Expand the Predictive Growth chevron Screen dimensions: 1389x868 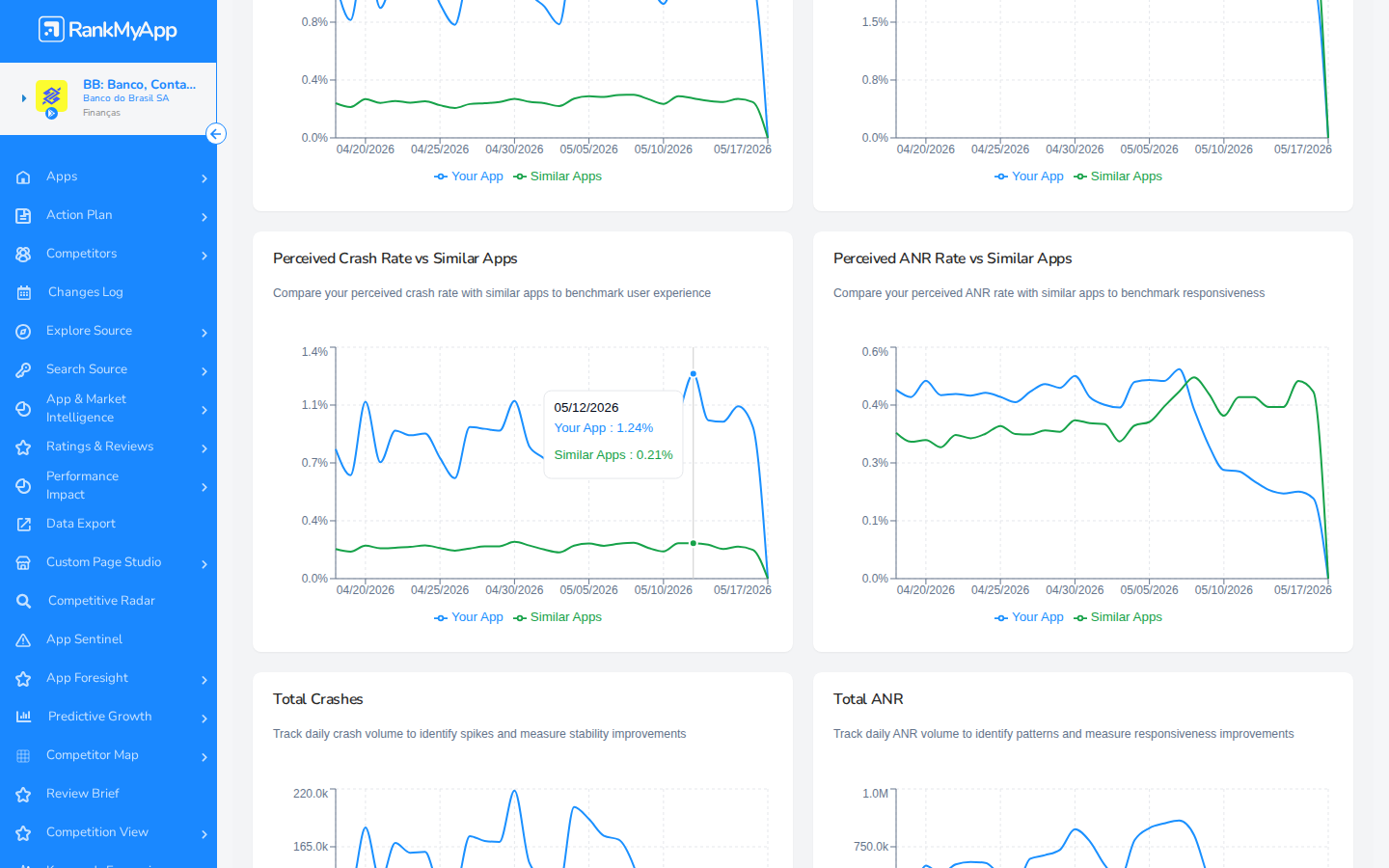pyautogui.click(x=204, y=719)
